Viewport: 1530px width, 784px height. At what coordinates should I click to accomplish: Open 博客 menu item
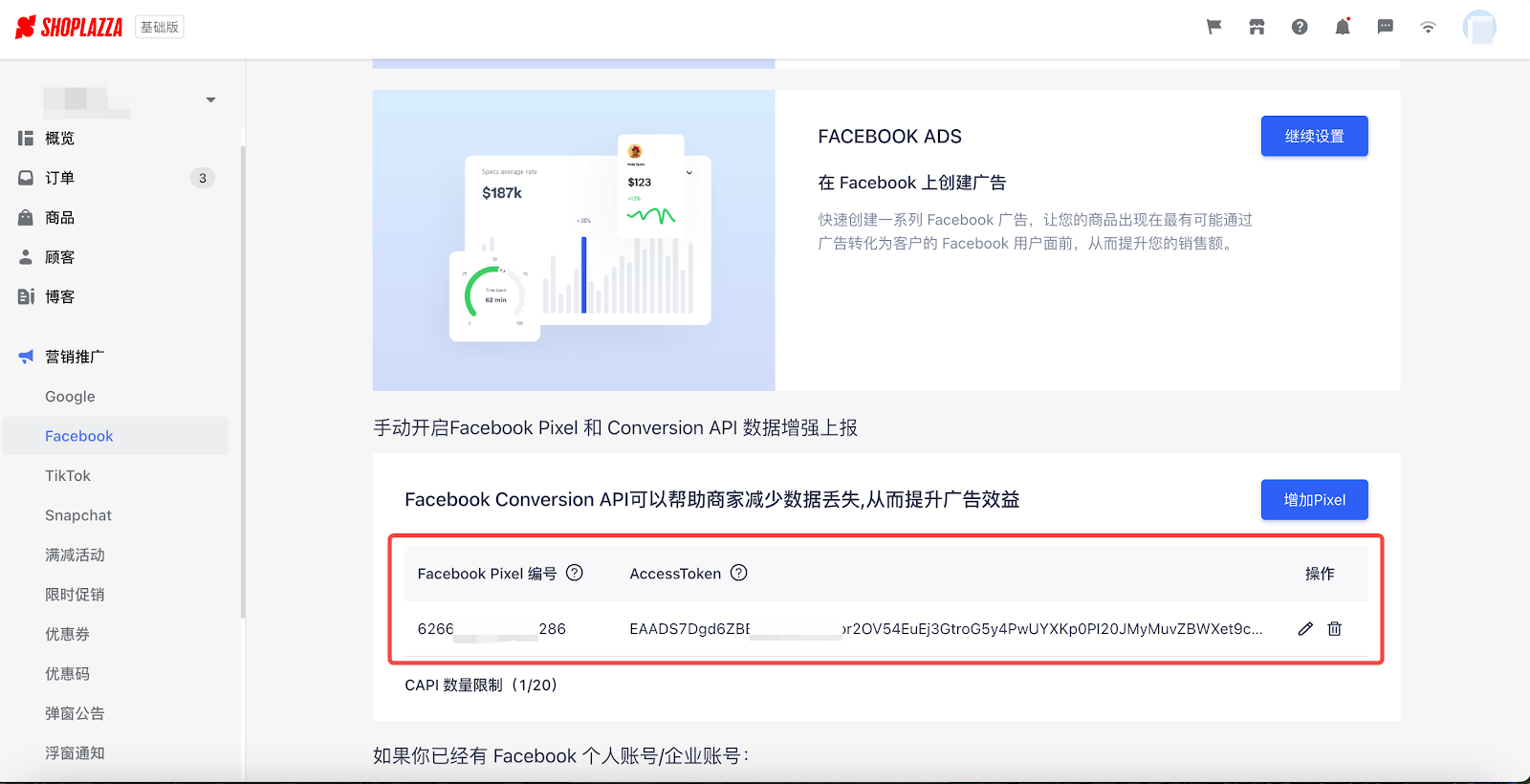(x=59, y=296)
